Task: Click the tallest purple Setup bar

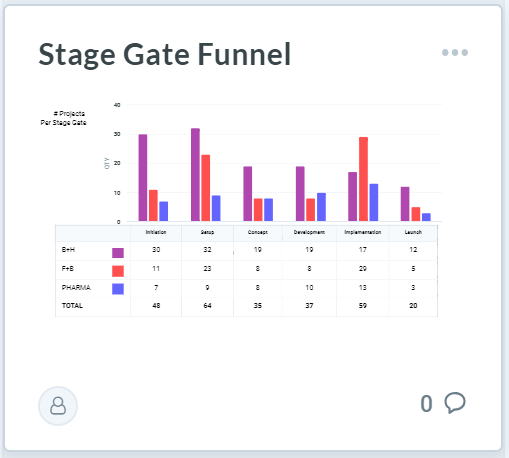Action: tap(195, 175)
